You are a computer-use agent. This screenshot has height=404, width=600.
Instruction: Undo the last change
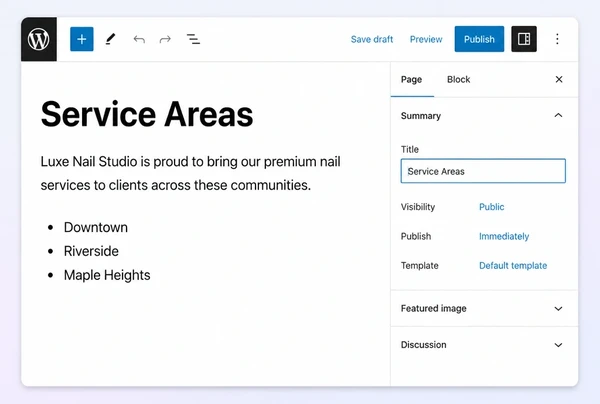[x=139, y=39]
